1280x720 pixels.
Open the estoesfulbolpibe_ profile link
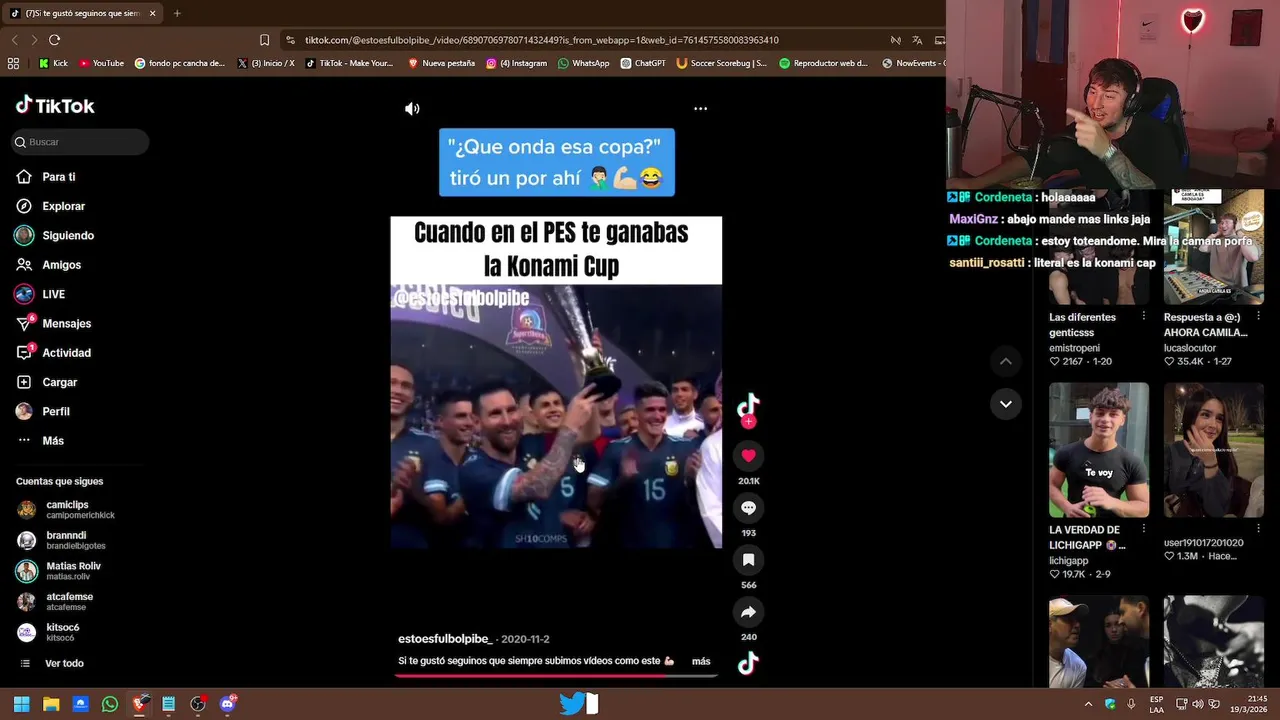coord(445,639)
